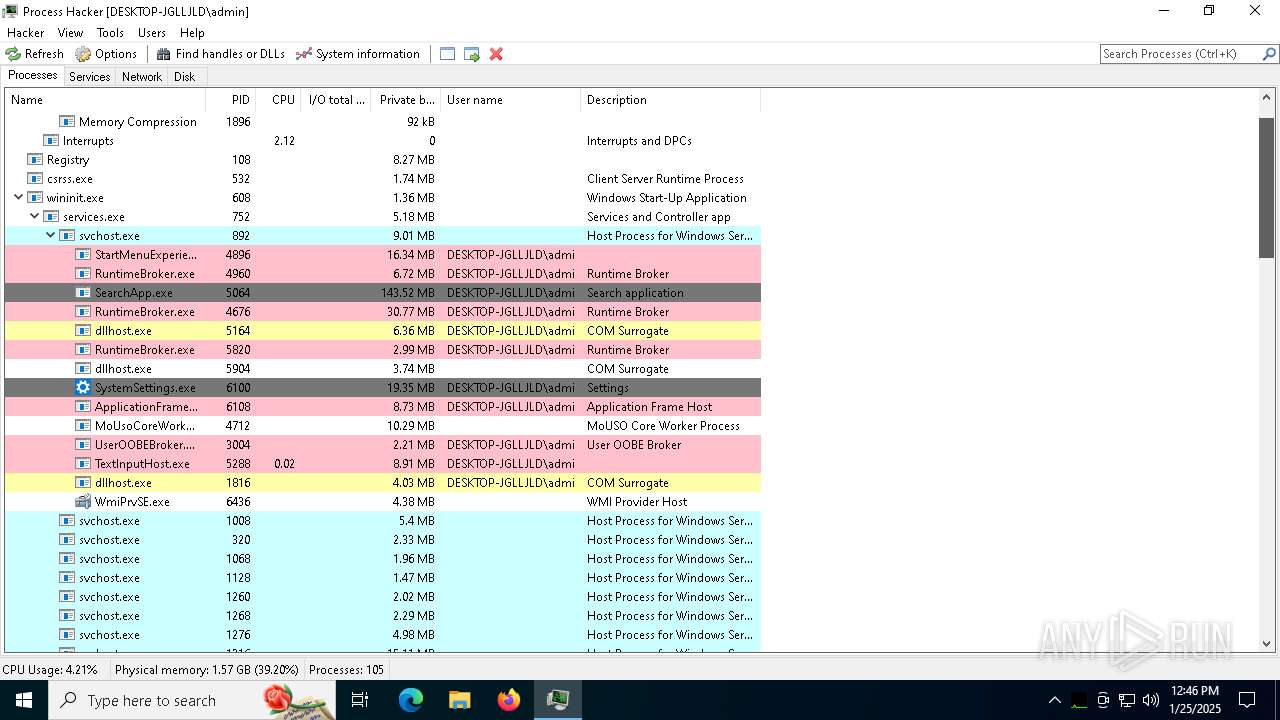Click Process Hacker taskbar icon
This screenshot has height=720, width=1280.
tap(557, 700)
